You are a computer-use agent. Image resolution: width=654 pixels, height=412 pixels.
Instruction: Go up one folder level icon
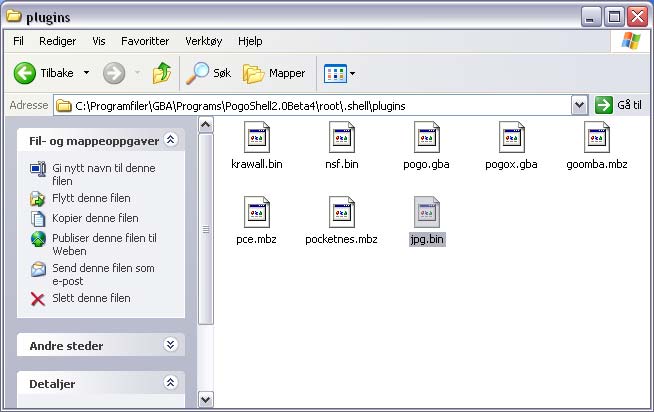pyautogui.click(x=162, y=73)
